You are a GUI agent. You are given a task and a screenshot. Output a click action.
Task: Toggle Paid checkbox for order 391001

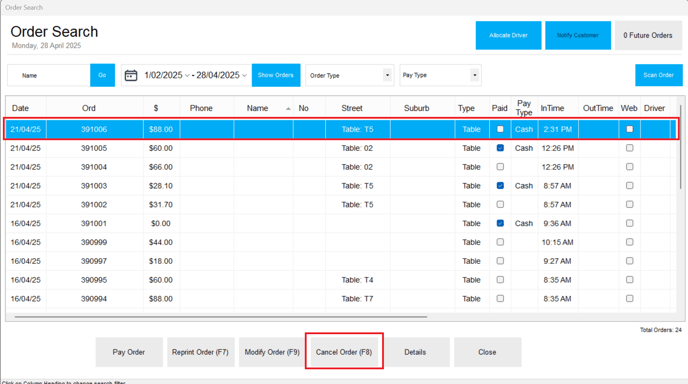pos(500,223)
